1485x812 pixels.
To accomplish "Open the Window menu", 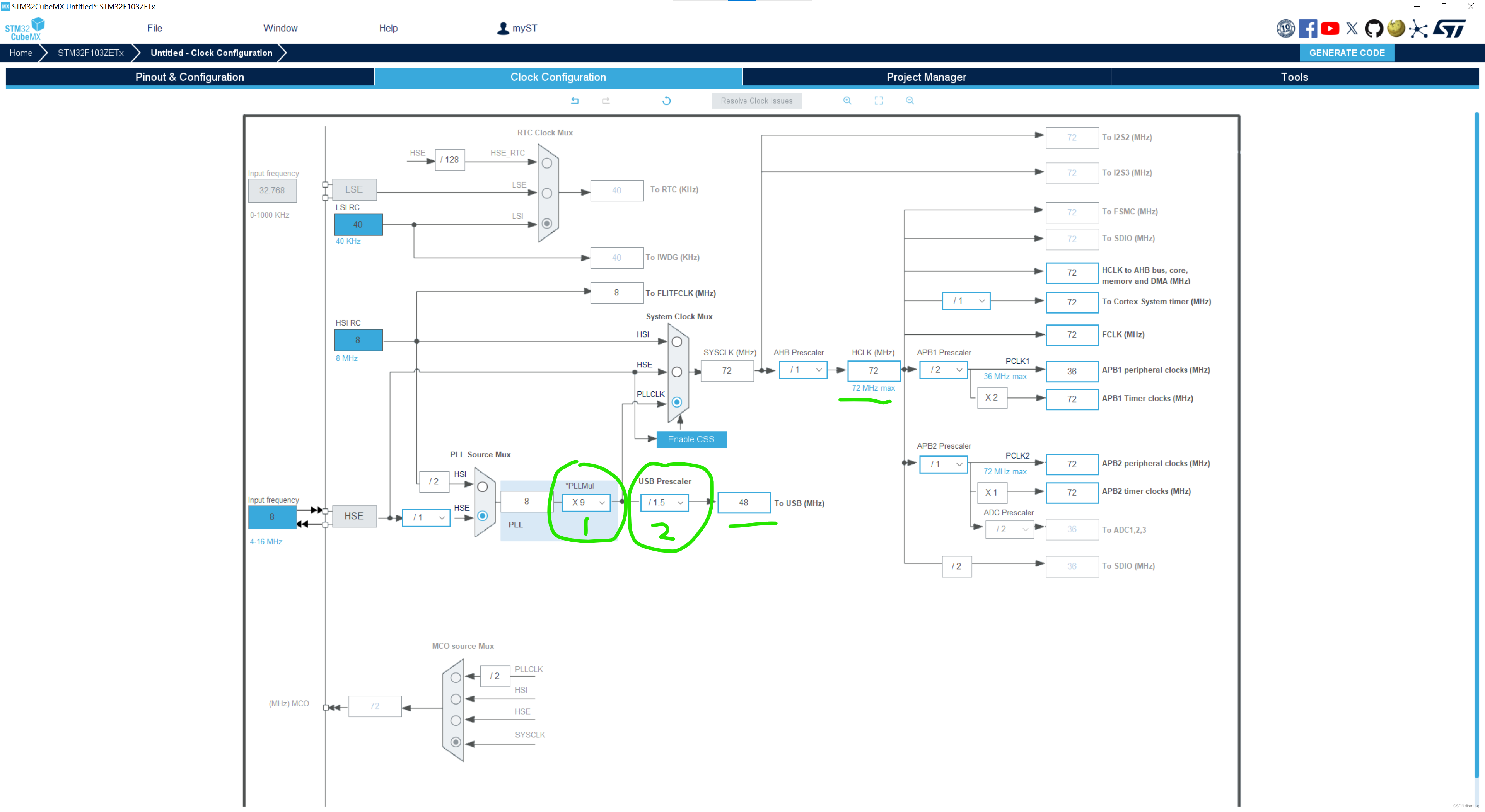I will pyautogui.click(x=280, y=28).
